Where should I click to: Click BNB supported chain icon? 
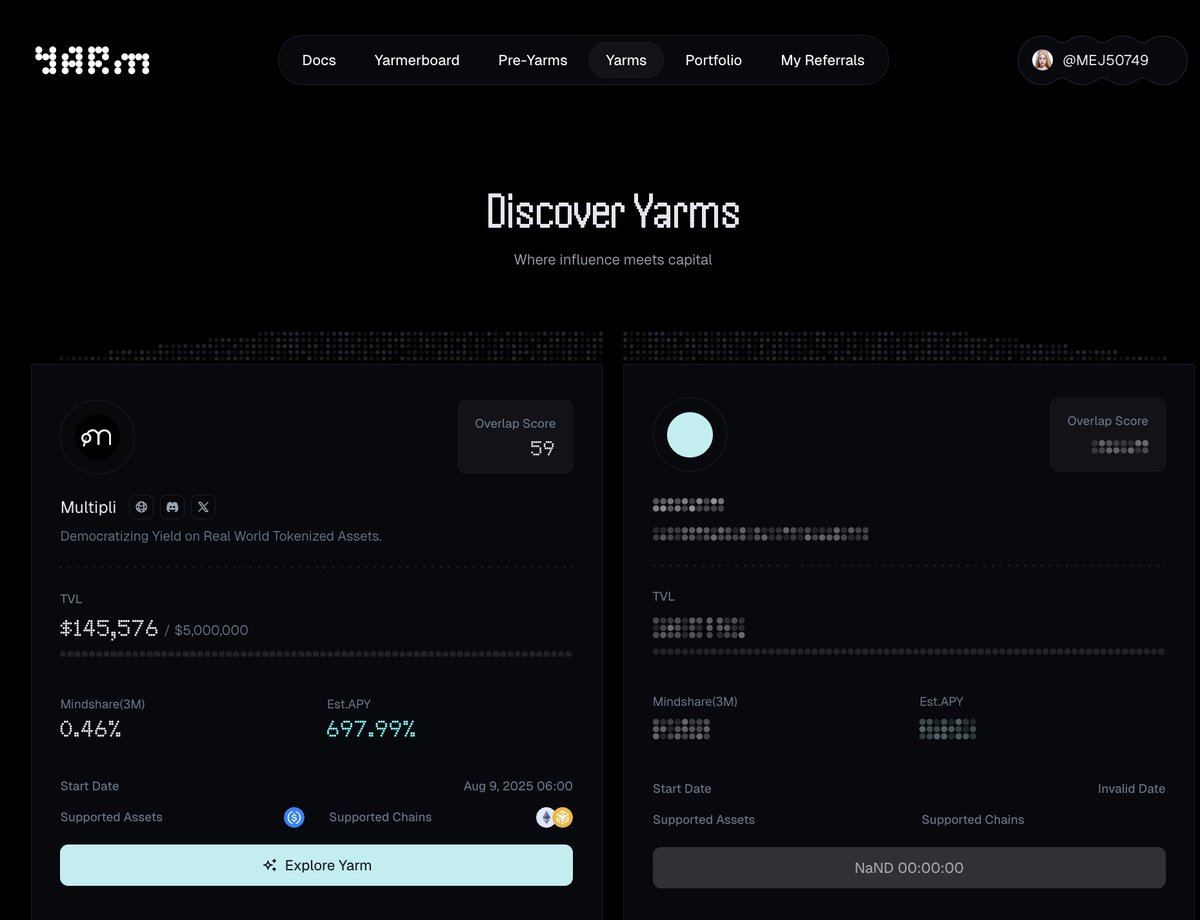[x=563, y=817]
